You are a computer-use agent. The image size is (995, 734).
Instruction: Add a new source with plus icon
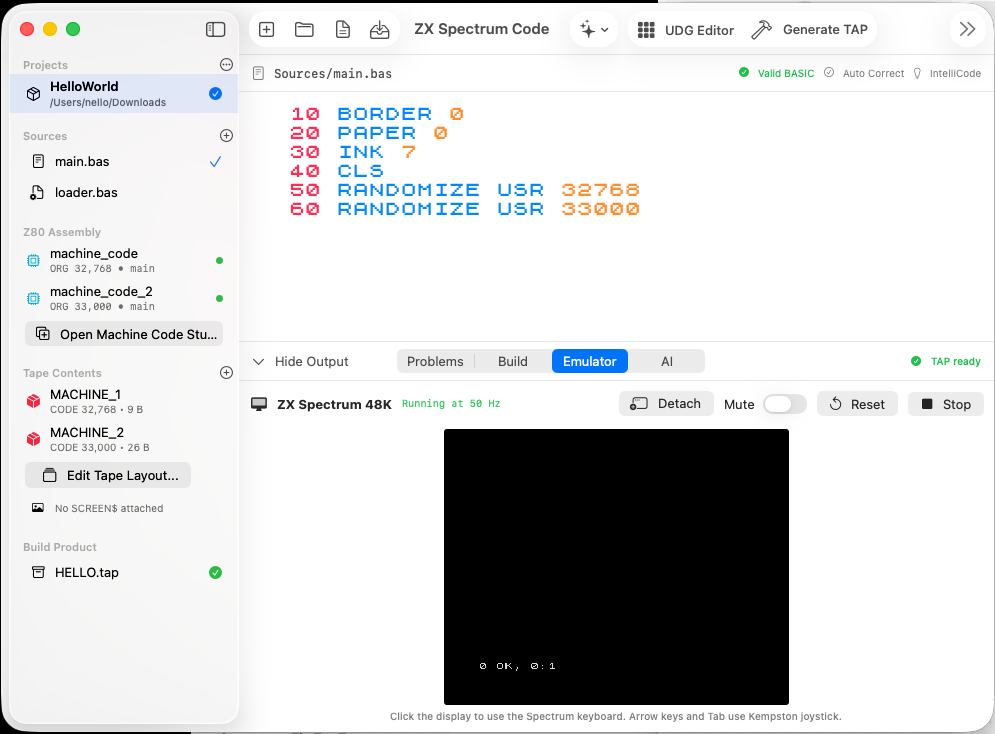coord(226,136)
